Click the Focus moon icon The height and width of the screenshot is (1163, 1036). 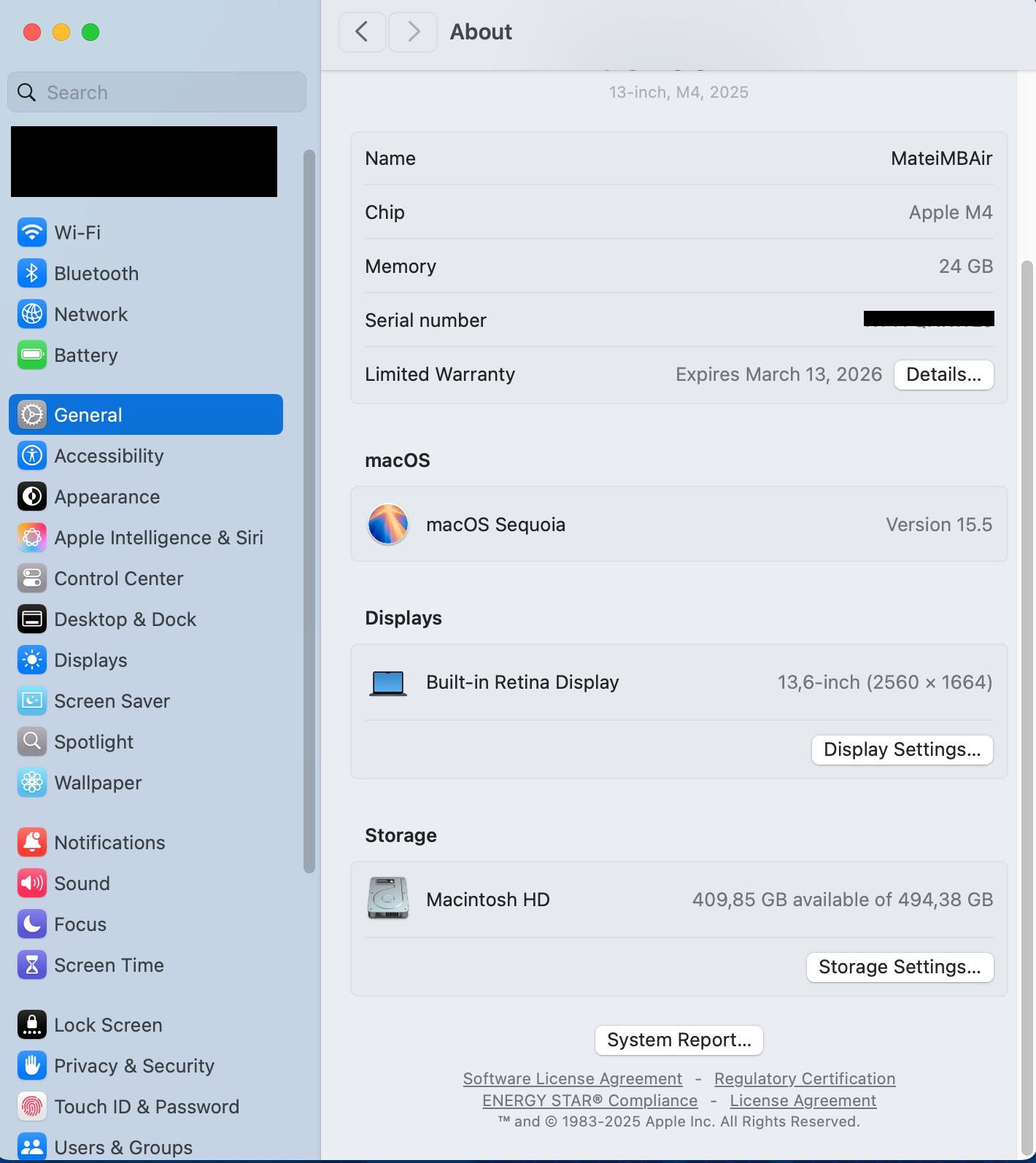coord(32,924)
